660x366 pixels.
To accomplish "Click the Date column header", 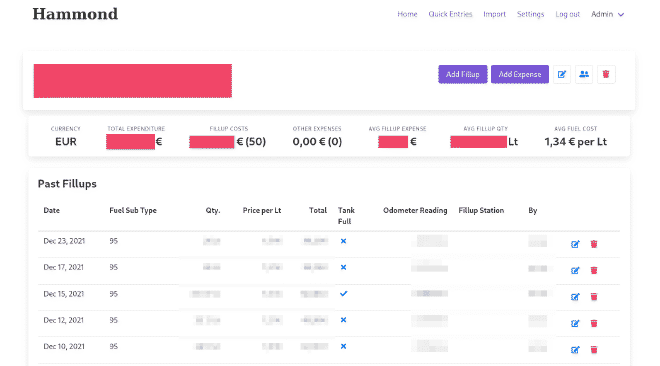I will 52,210.
